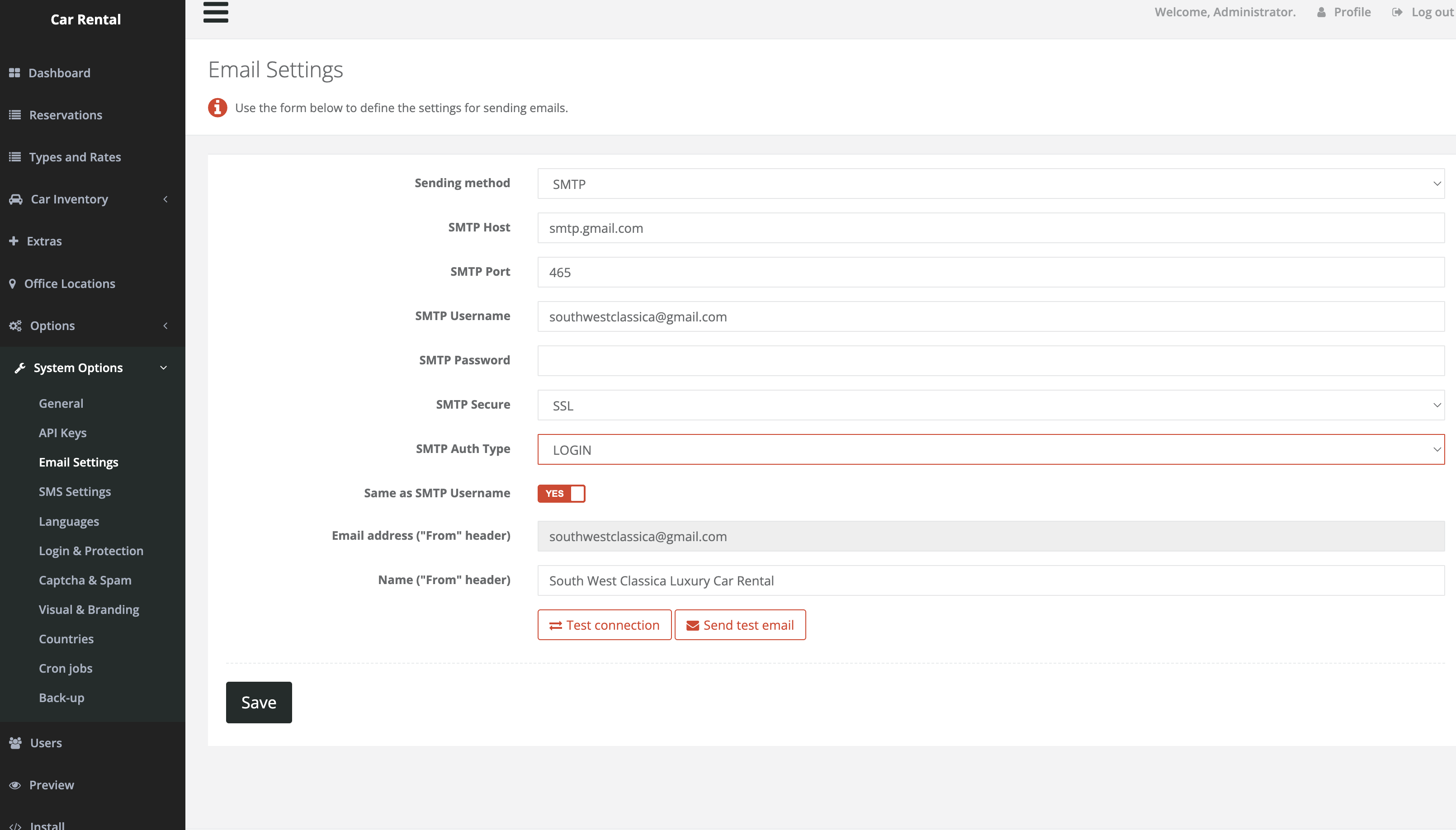Open Captcha & Spam menu item

85,580
